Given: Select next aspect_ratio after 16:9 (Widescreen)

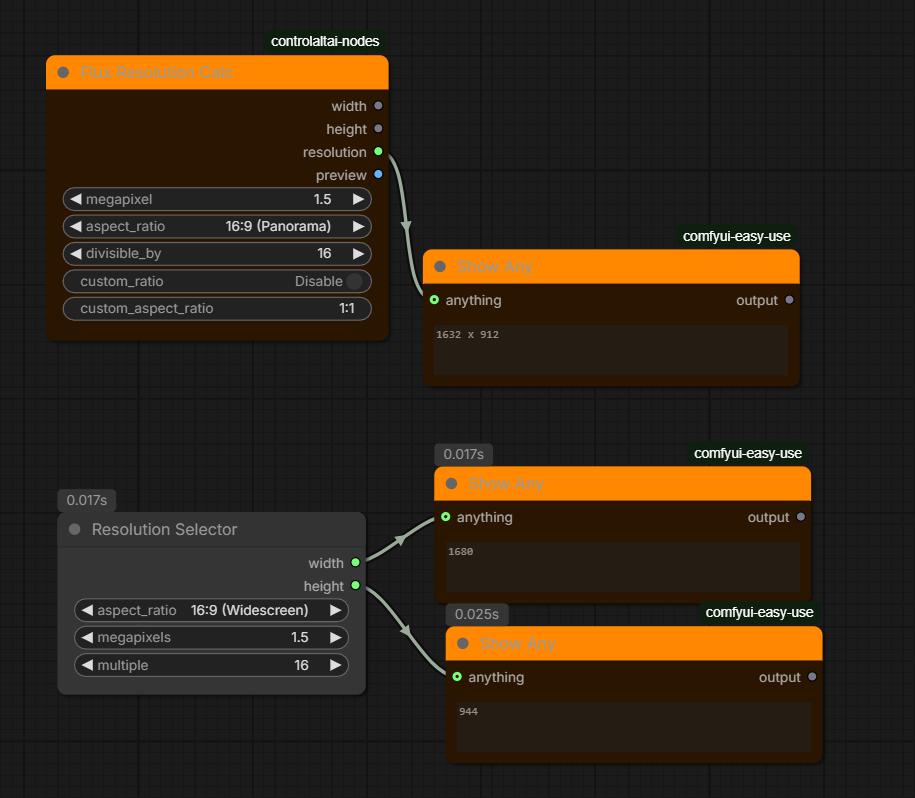Looking at the screenshot, I should pyautogui.click(x=336, y=610).
